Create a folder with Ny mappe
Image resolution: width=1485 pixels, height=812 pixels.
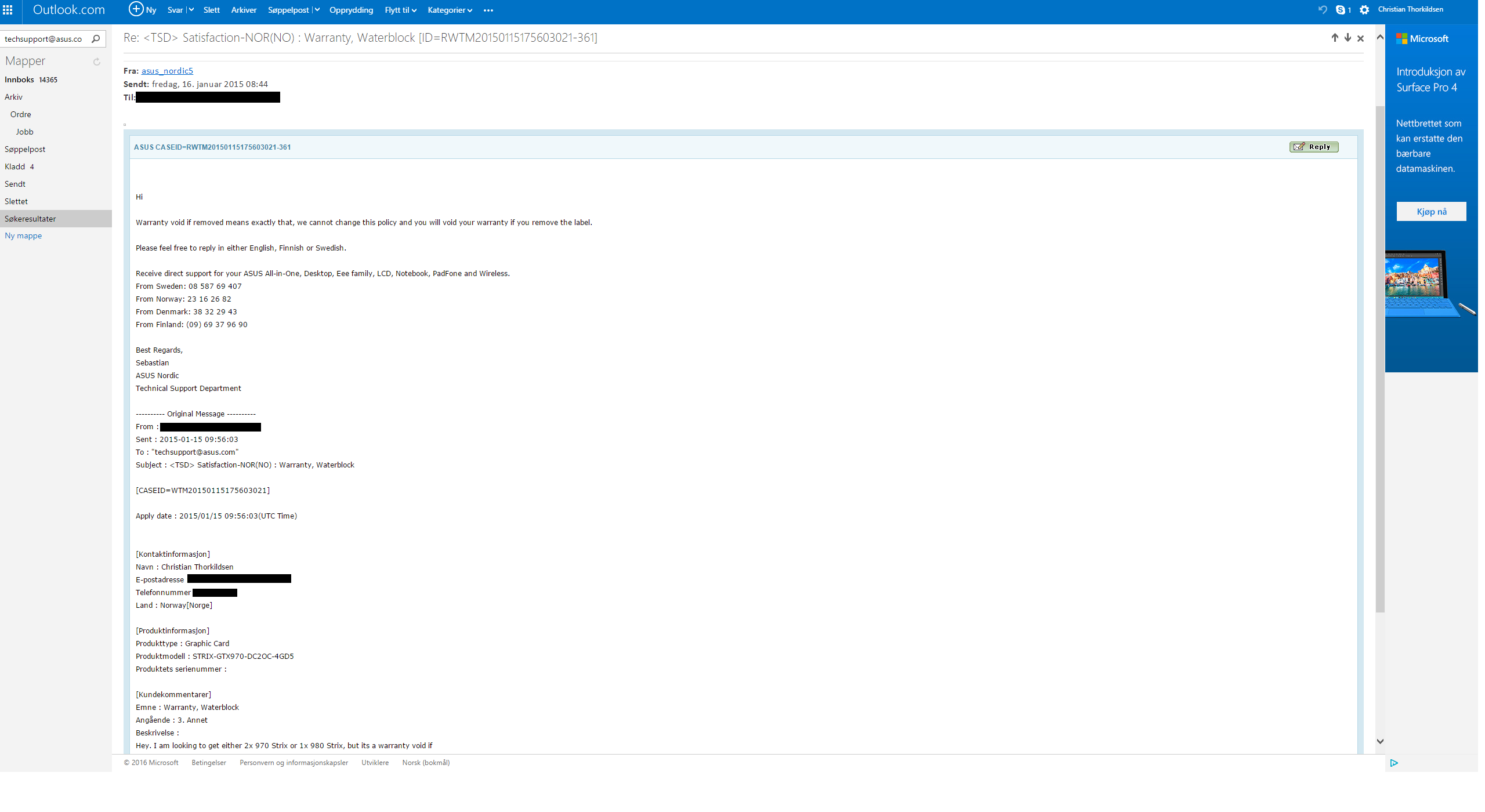click(23, 235)
